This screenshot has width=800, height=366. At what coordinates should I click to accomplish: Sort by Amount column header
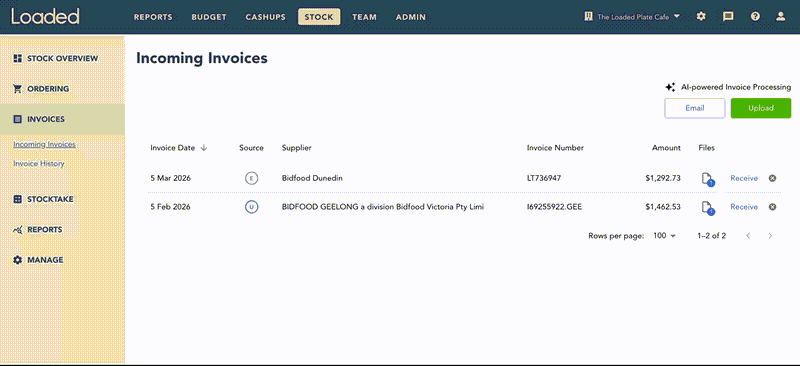pyautogui.click(x=666, y=148)
